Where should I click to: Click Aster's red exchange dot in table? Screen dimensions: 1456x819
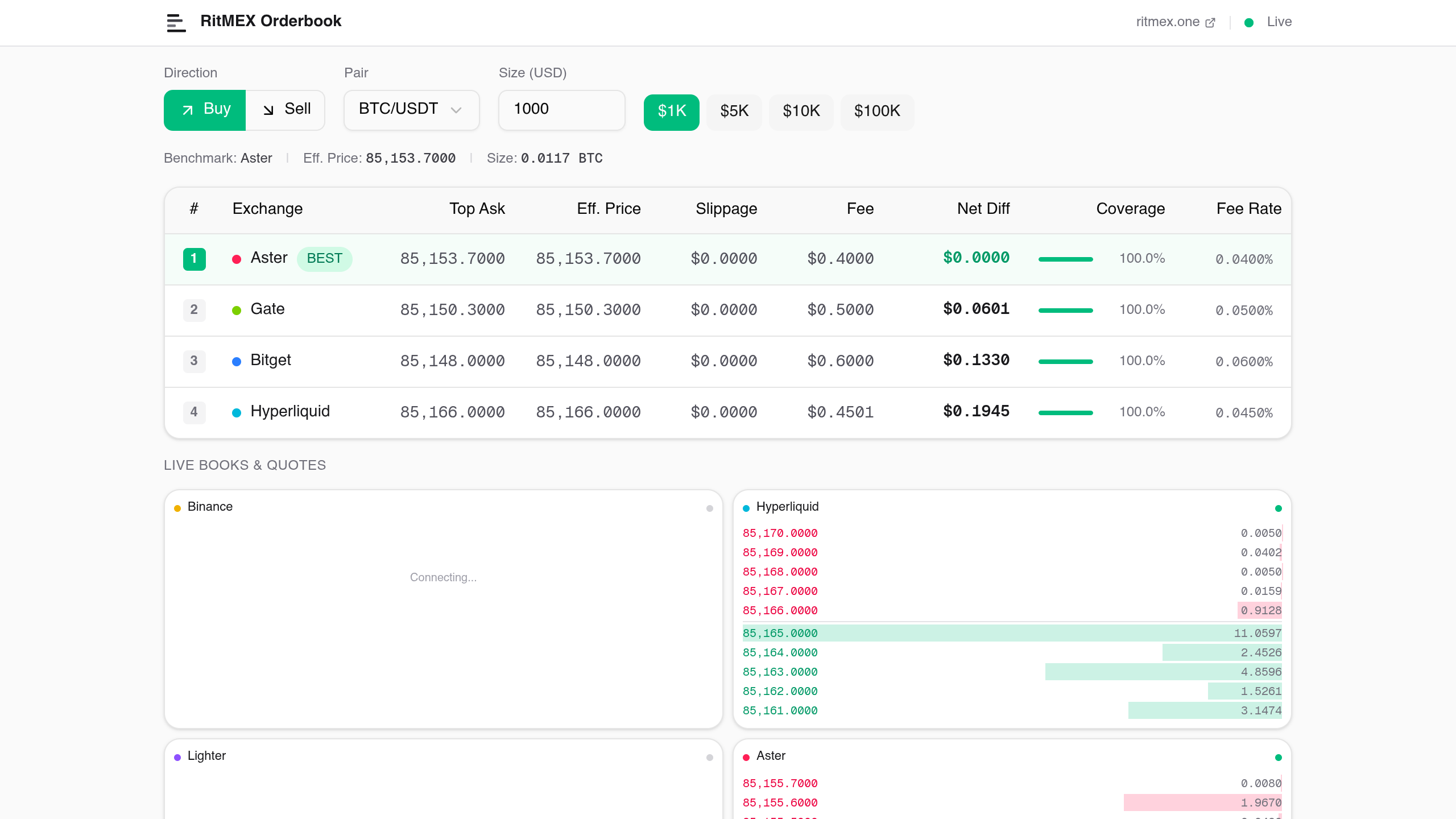pos(237,259)
